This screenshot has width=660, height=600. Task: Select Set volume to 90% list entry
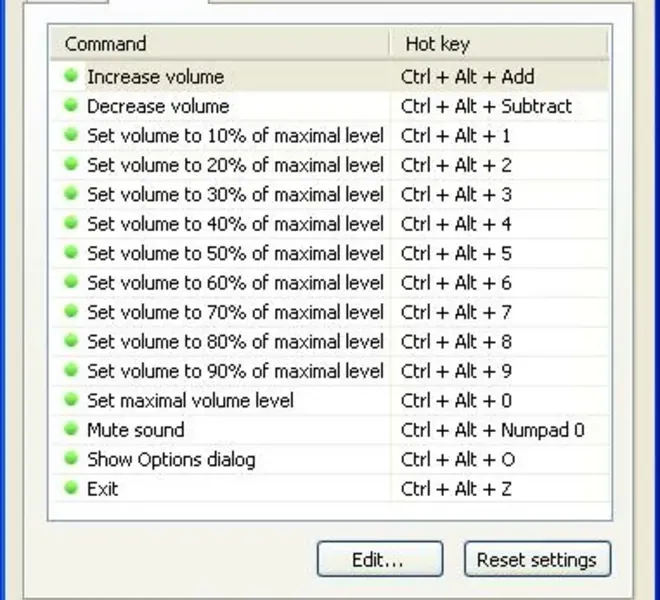coord(235,371)
